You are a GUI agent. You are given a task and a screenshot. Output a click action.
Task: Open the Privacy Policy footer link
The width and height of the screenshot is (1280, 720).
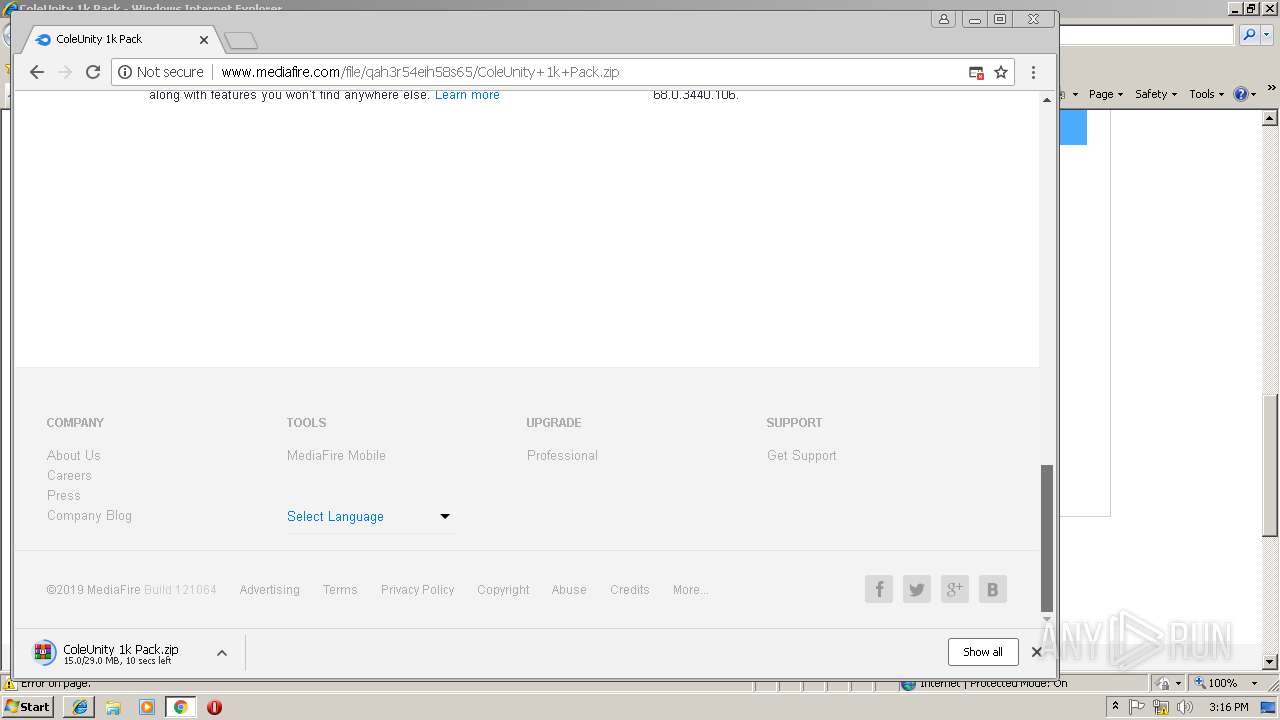tap(417, 590)
